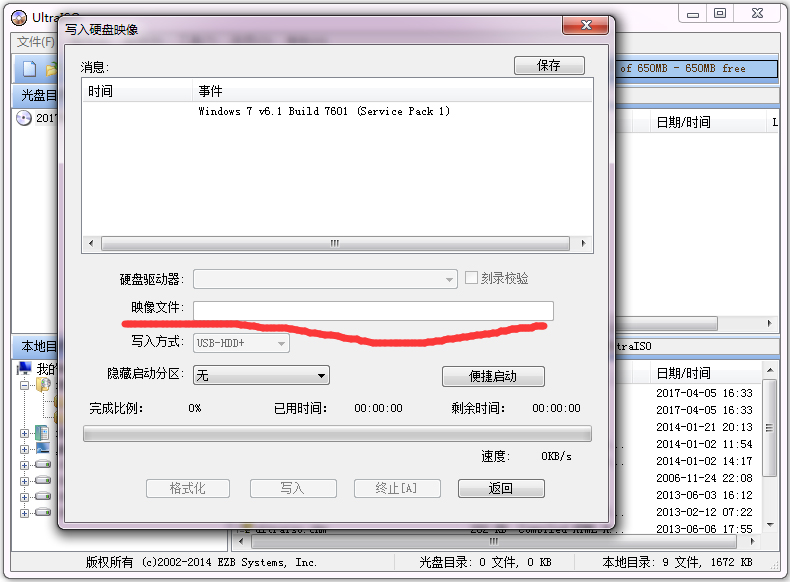
Task: Open the 写入方式 USB-HDD+ dropdown
Action: click(281, 343)
